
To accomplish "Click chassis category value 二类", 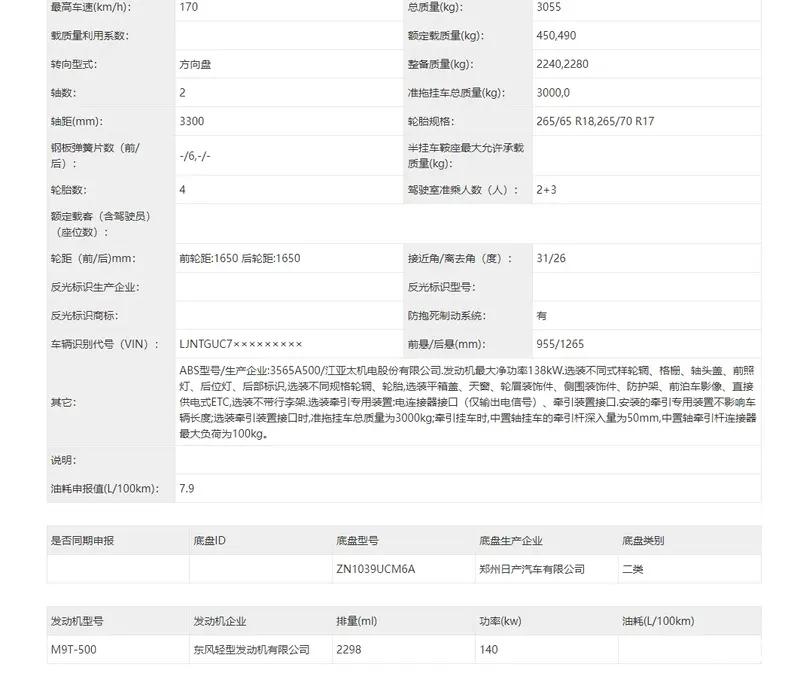I will (632, 569).
